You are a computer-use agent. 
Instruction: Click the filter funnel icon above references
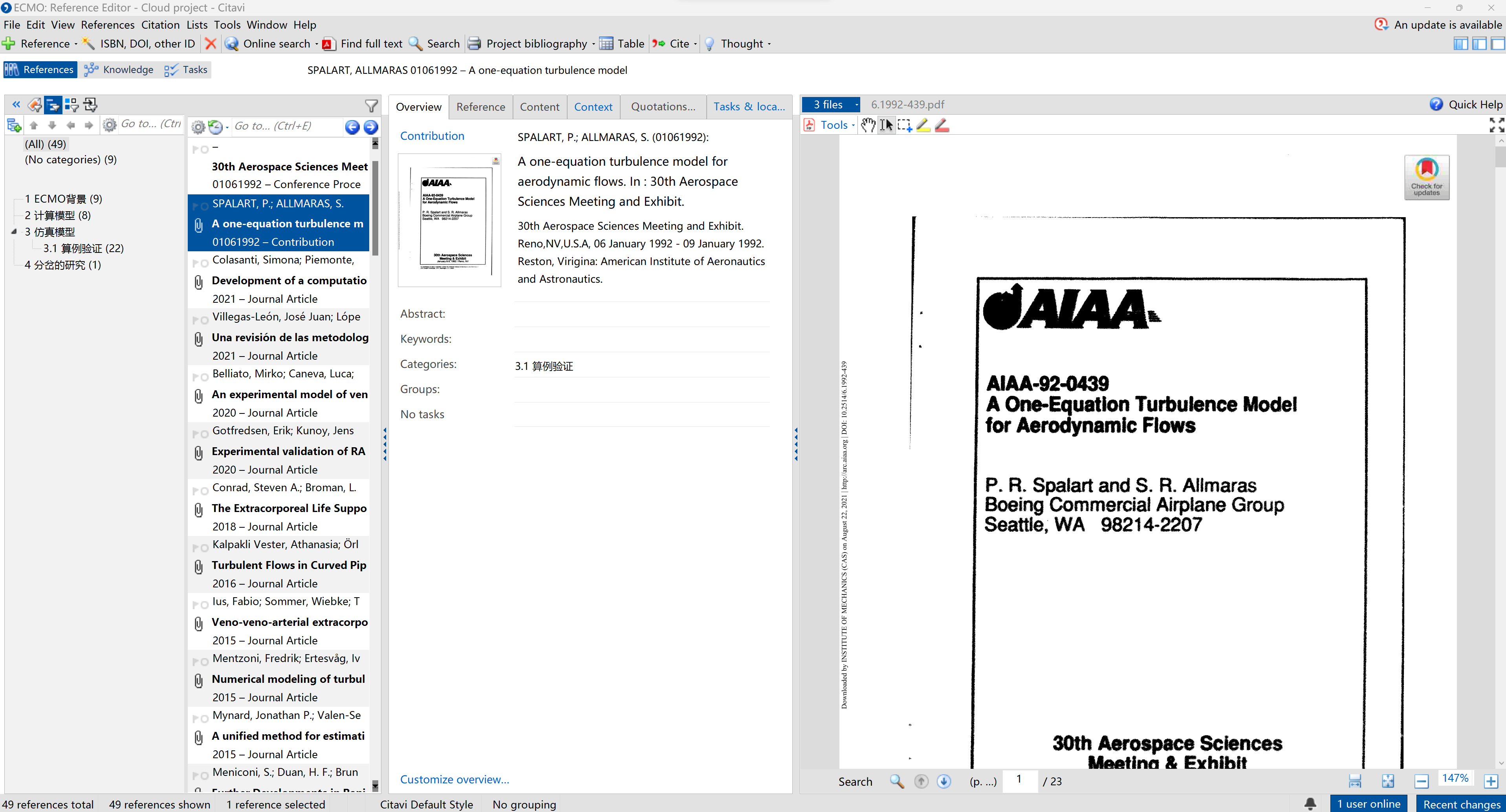(371, 105)
